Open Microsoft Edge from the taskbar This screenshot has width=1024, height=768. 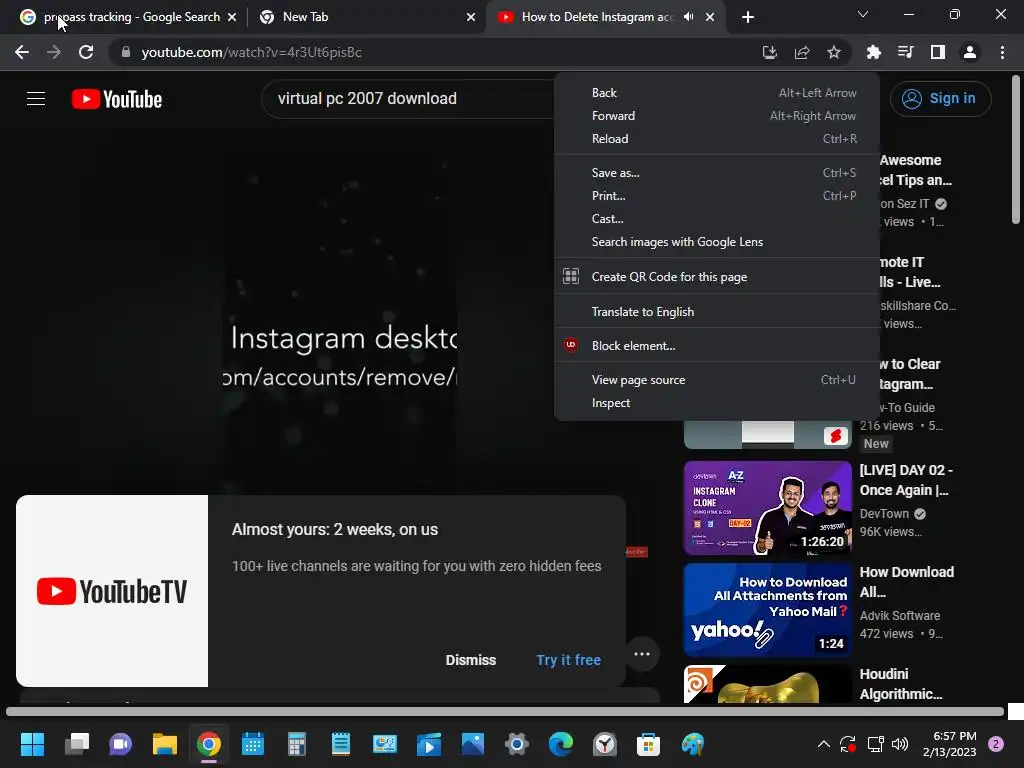(x=561, y=744)
